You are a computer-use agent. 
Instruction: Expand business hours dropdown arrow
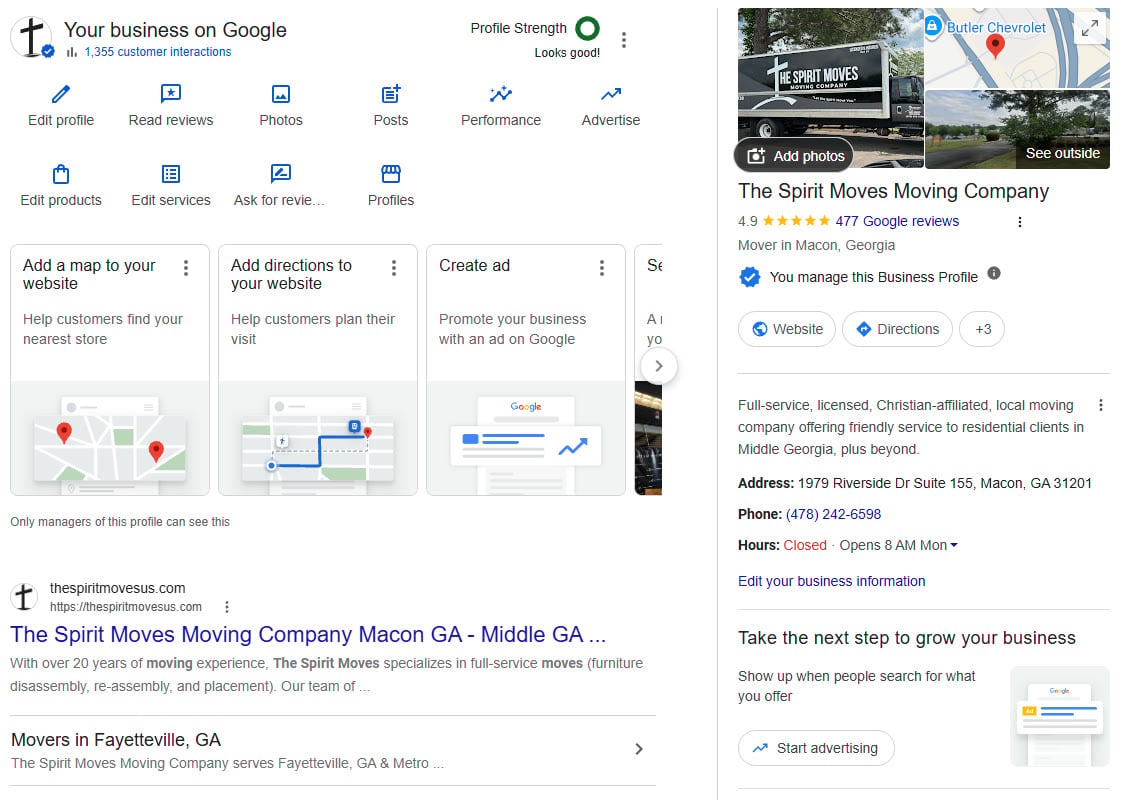[954, 545]
